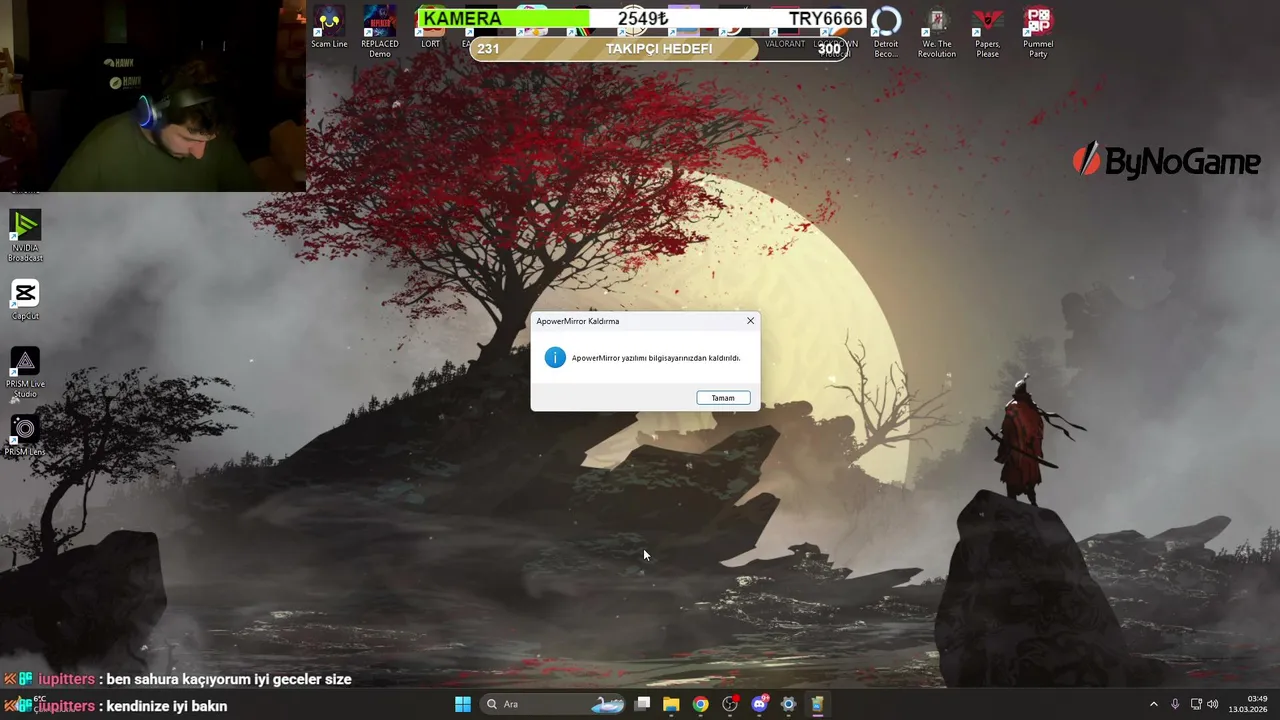Click the TAKIPÇI HEDEFI progress bar
Screen dimensions: 1280x720
coord(658,49)
